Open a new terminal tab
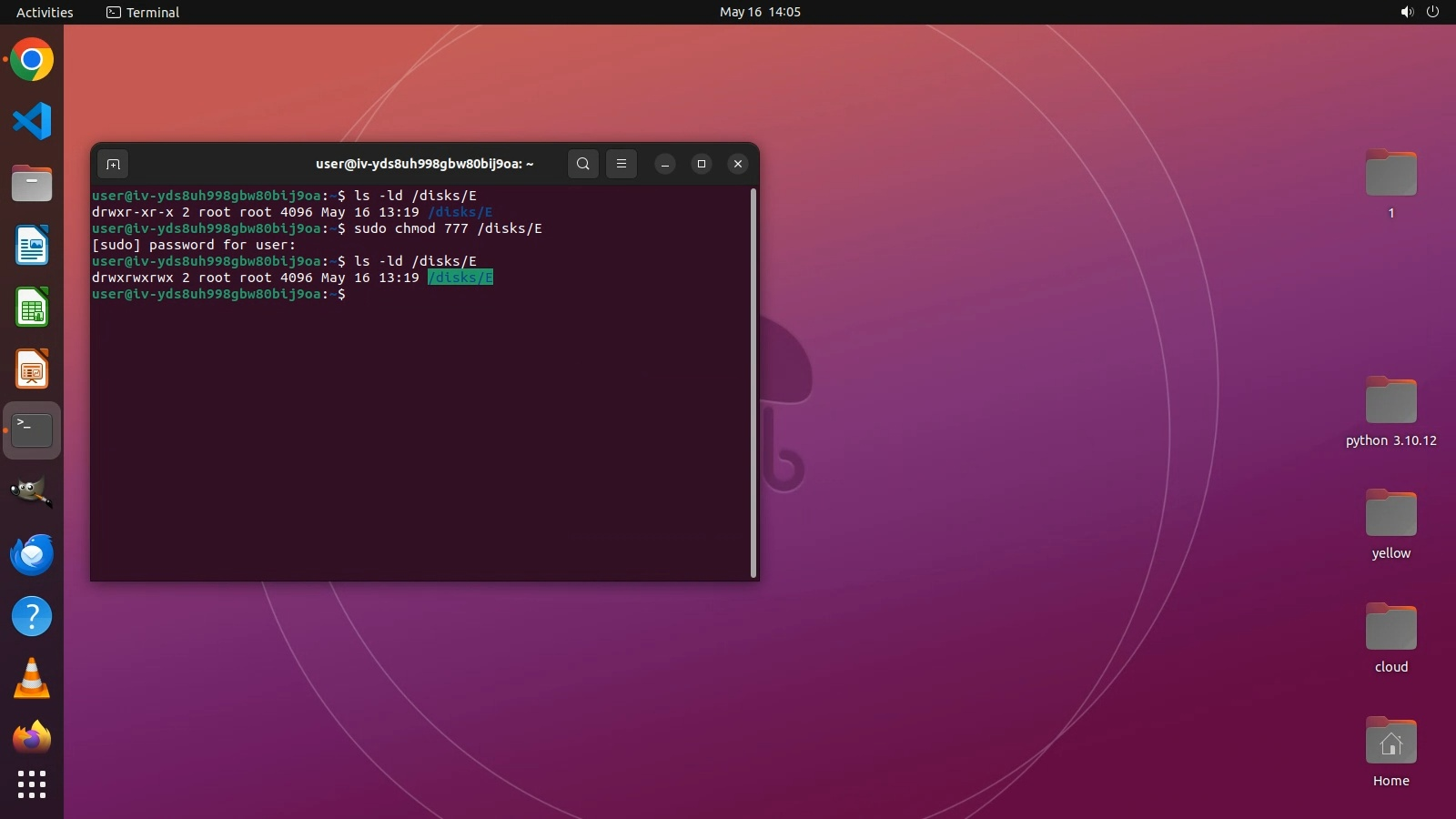Image resolution: width=1456 pixels, height=819 pixels. [113, 165]
